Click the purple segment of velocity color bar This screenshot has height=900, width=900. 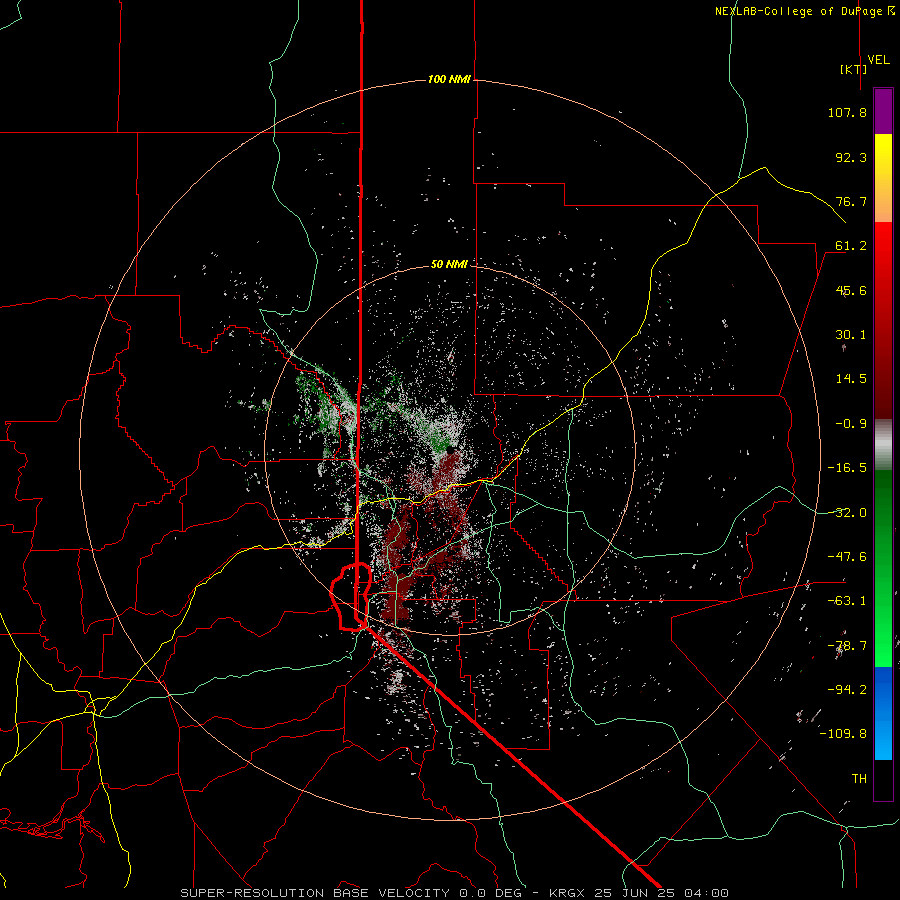[x=883, y=111]
